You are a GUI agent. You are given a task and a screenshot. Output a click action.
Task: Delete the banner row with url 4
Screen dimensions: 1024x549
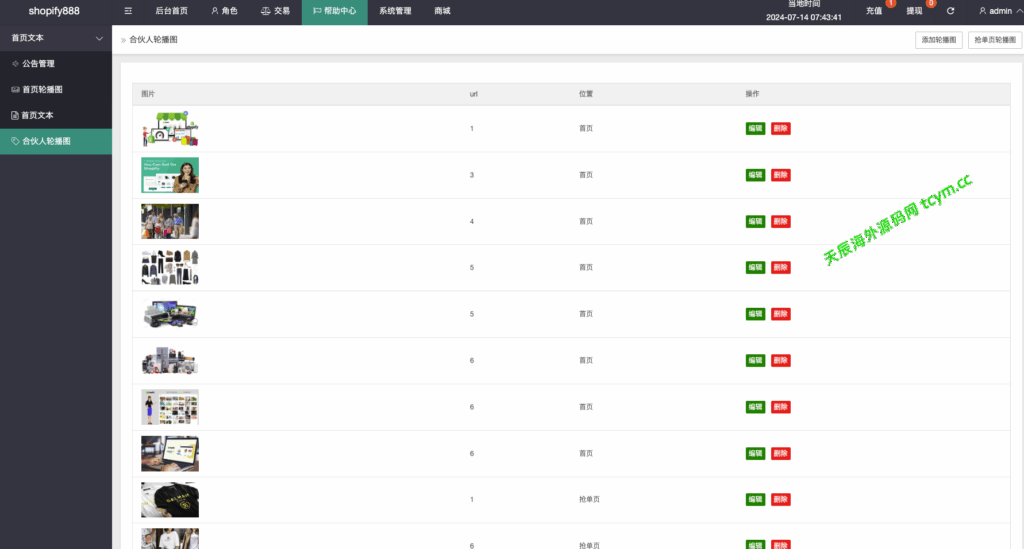(x=780, y=221)
